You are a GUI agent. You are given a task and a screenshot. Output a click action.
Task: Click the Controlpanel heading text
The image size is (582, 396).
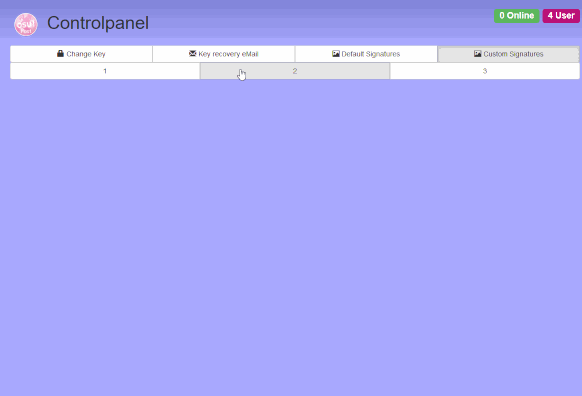point(98,23)
